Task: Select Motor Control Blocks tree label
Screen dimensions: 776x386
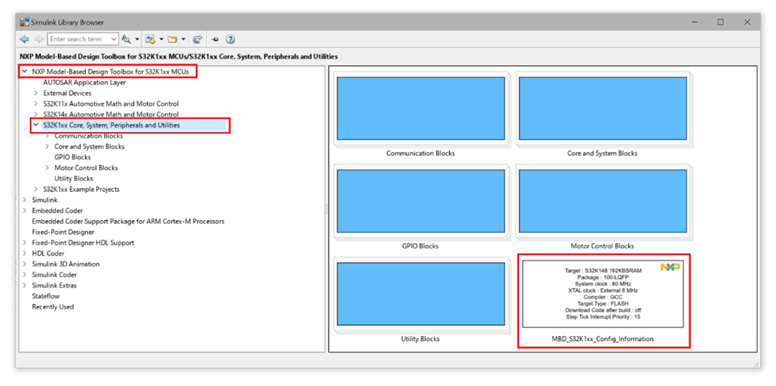Action: (x=86, y=168)
